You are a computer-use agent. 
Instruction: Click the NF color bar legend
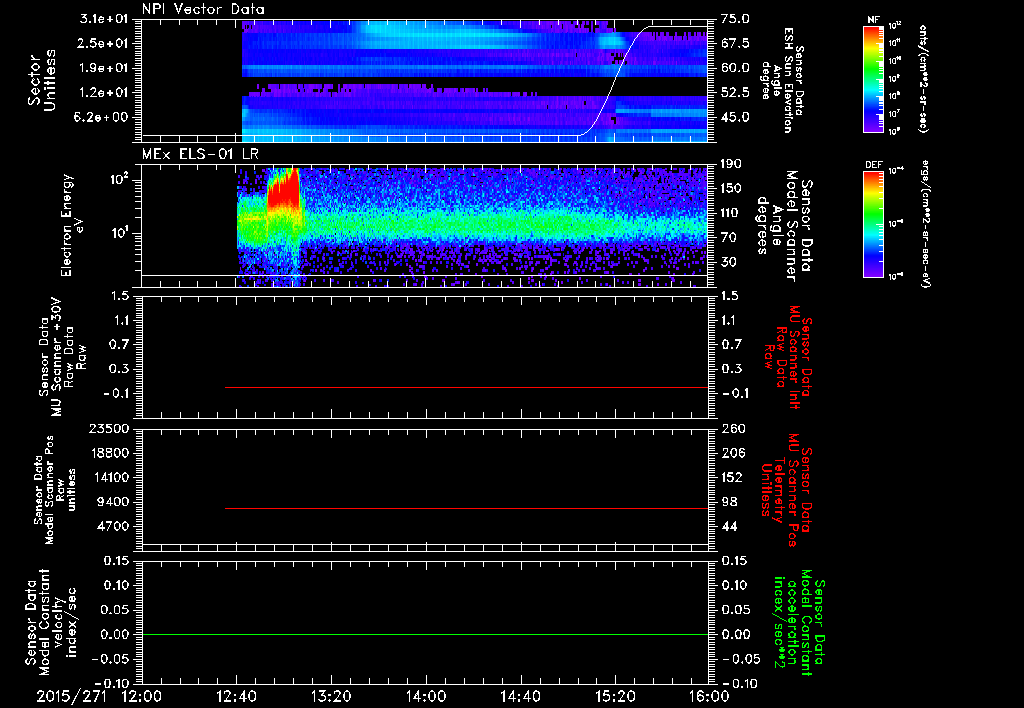(x=873, y=79)
